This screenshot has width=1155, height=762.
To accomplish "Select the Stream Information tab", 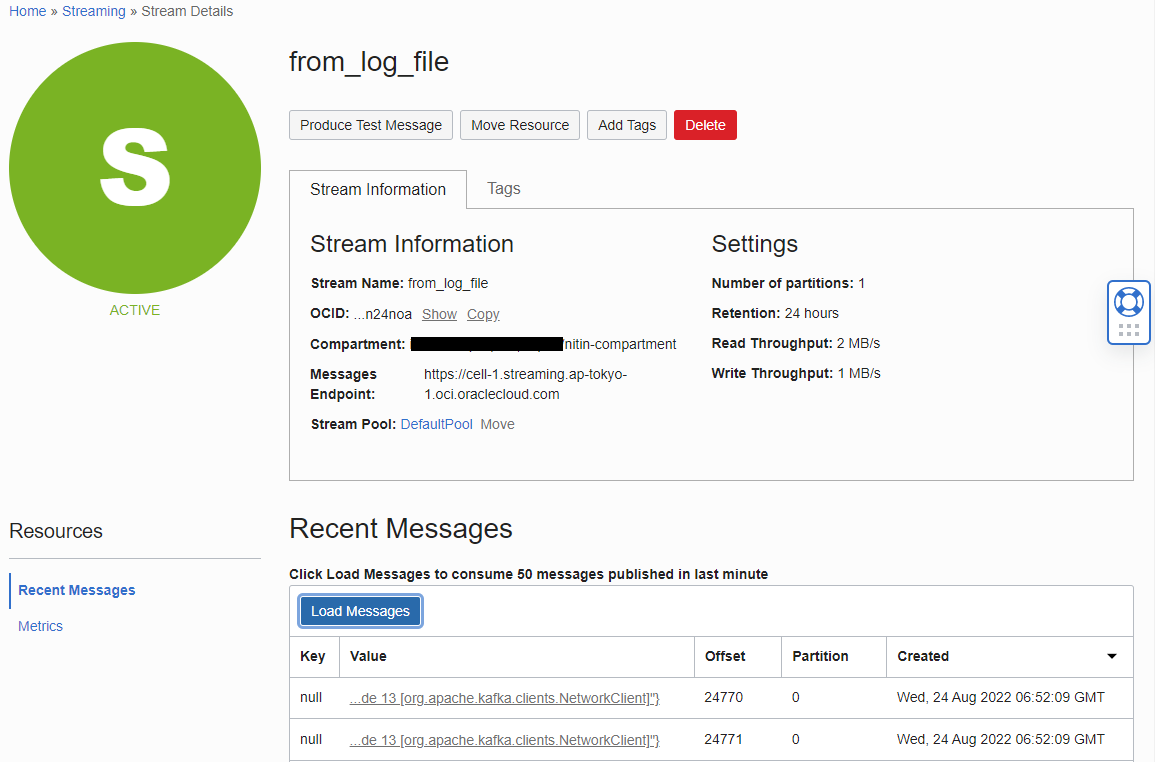I will (x=378, y=189).
